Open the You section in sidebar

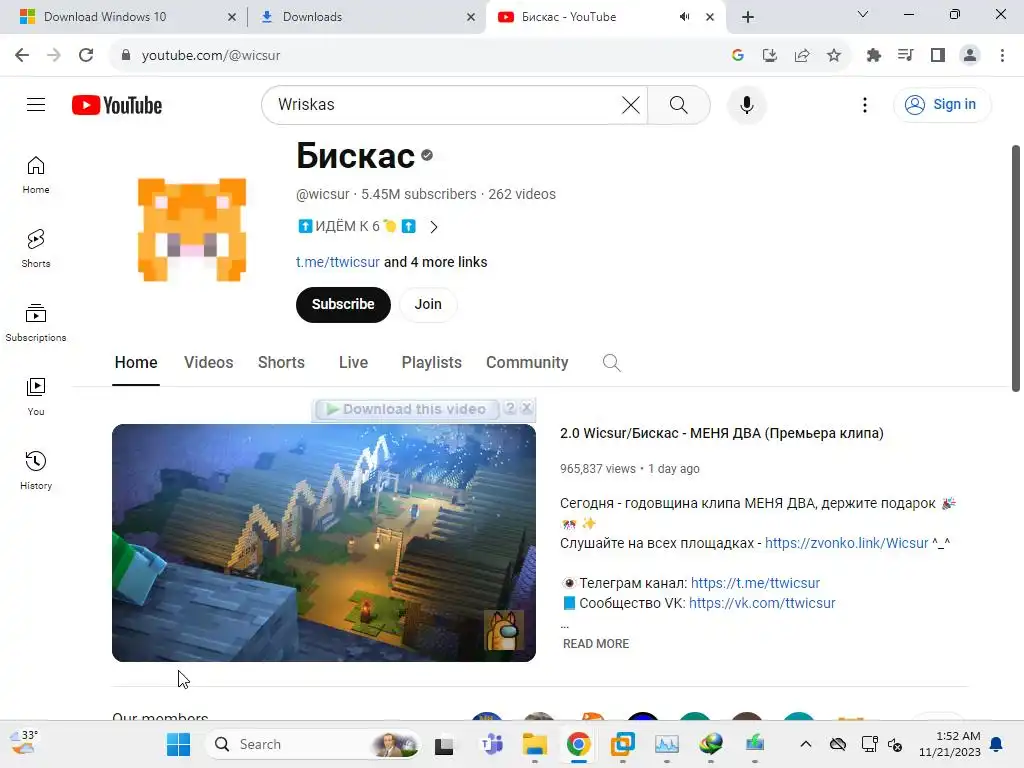36,396
